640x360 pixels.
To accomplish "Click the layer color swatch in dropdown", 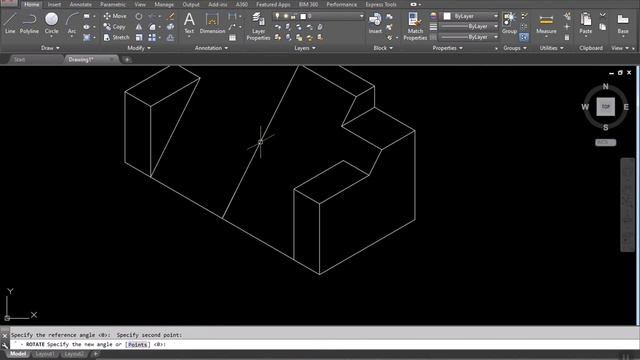I will click(x=303, y=16).
